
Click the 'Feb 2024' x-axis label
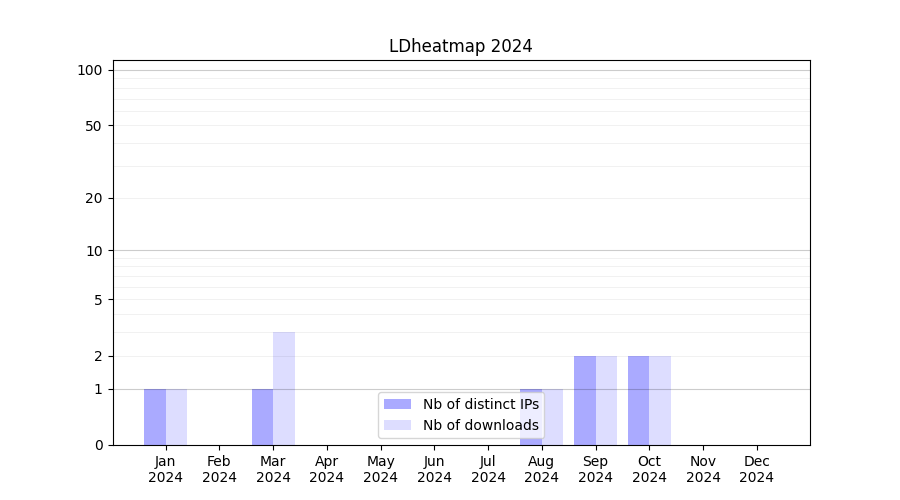pos(219,469)
